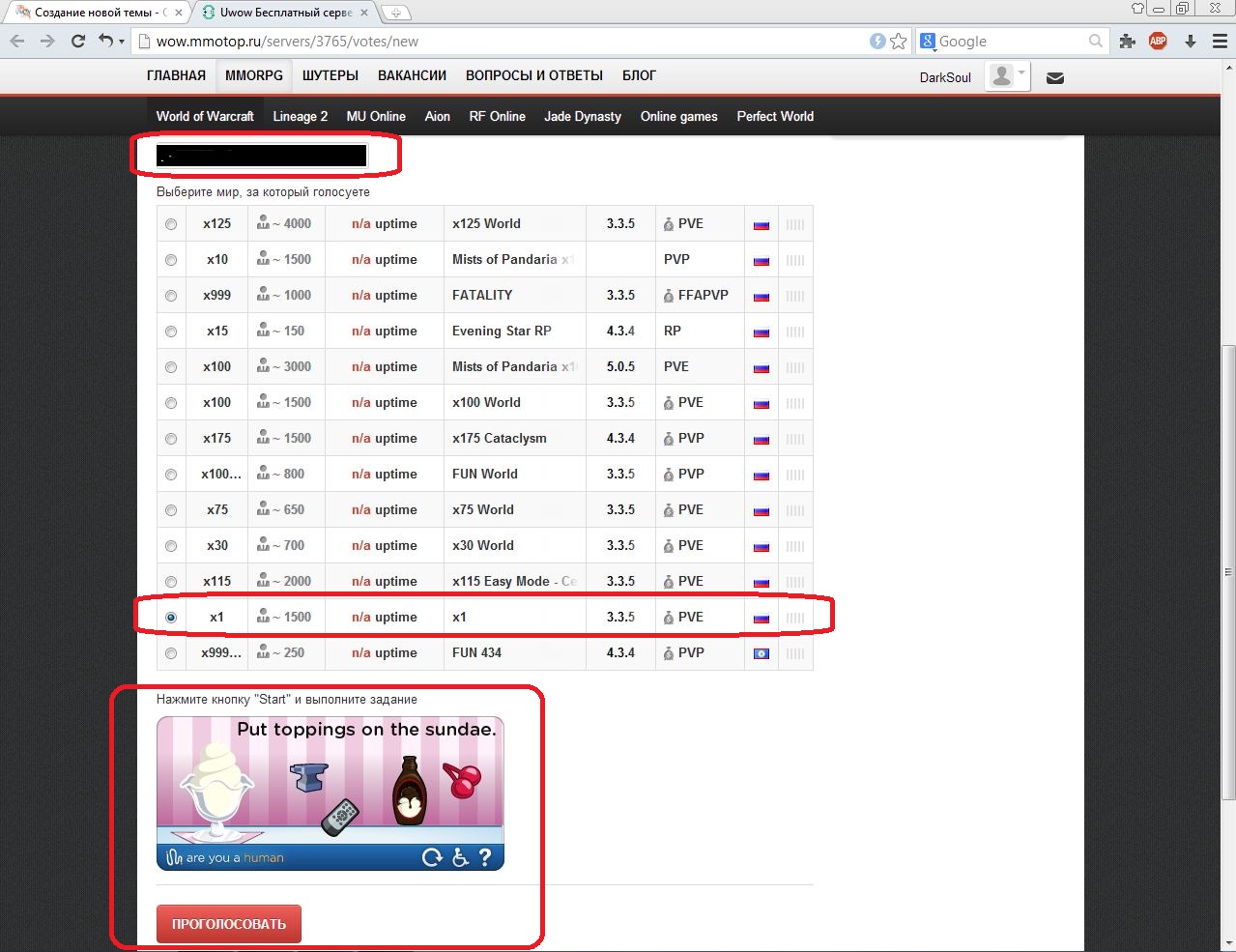Select Lineage 2 in the game bar
Viewport: 1236px width, 952px height.
[x=301, y=116]
